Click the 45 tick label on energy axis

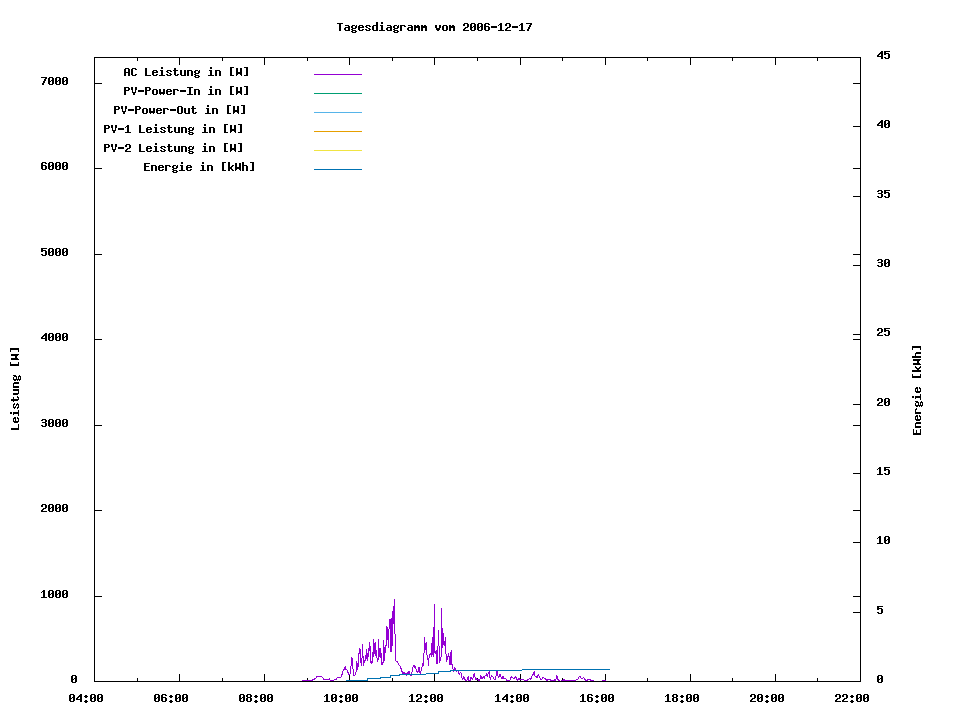(x=883, y=55)
